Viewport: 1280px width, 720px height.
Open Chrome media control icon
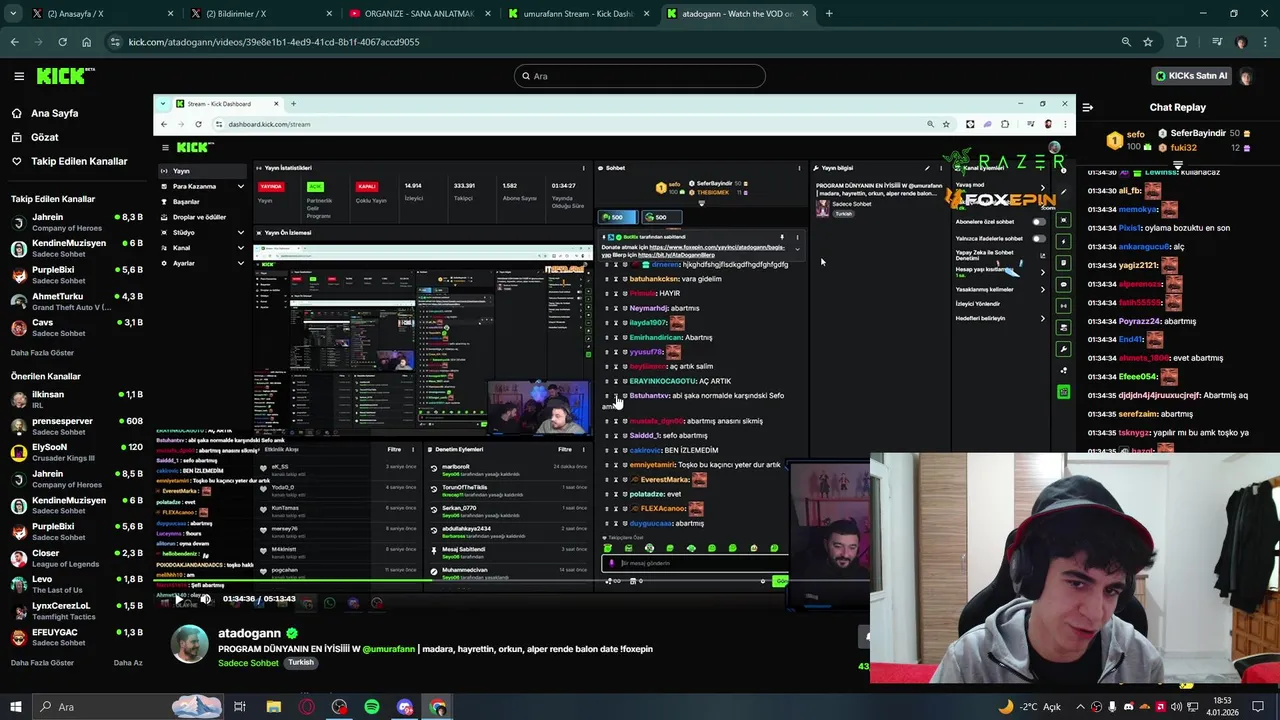point(1217,42)
